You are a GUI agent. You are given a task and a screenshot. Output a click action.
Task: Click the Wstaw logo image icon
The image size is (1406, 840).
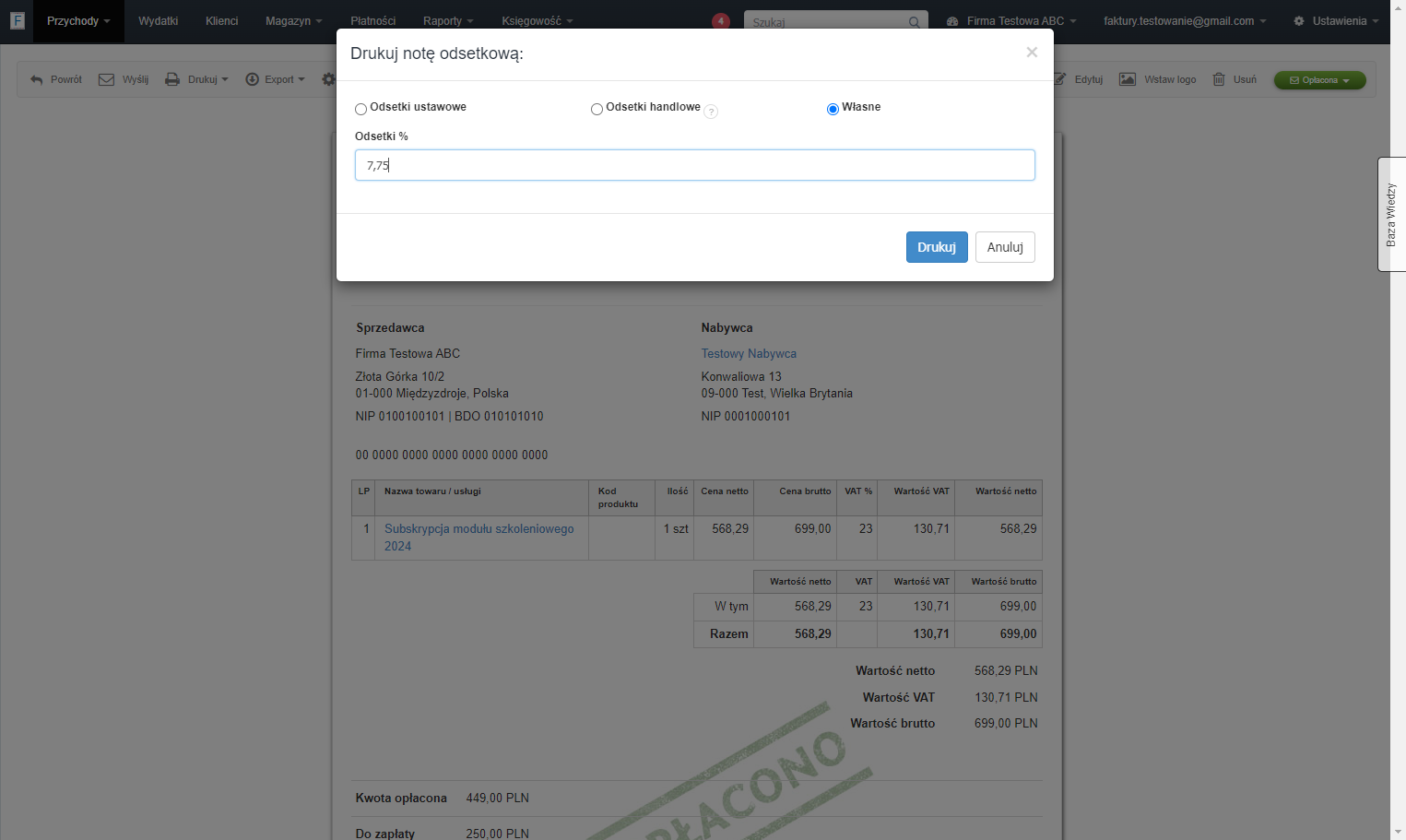click(1128, 80)
